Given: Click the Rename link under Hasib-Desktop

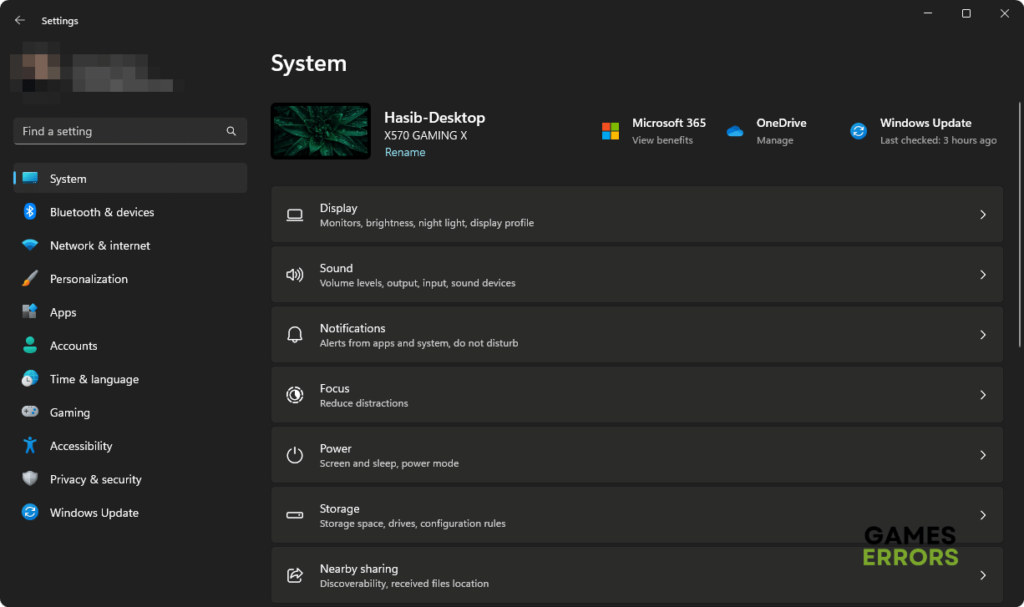Looking at the screenshot, I should pyautogui.click(x=404, y=152).
